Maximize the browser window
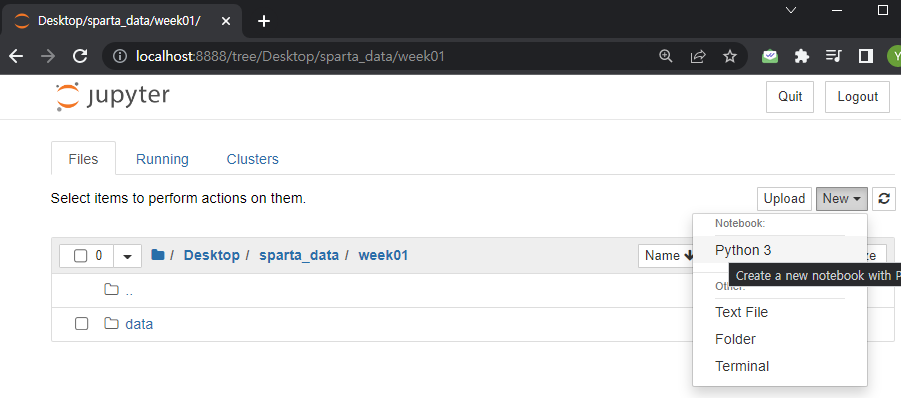901x398 pixels. pos(883,10)
